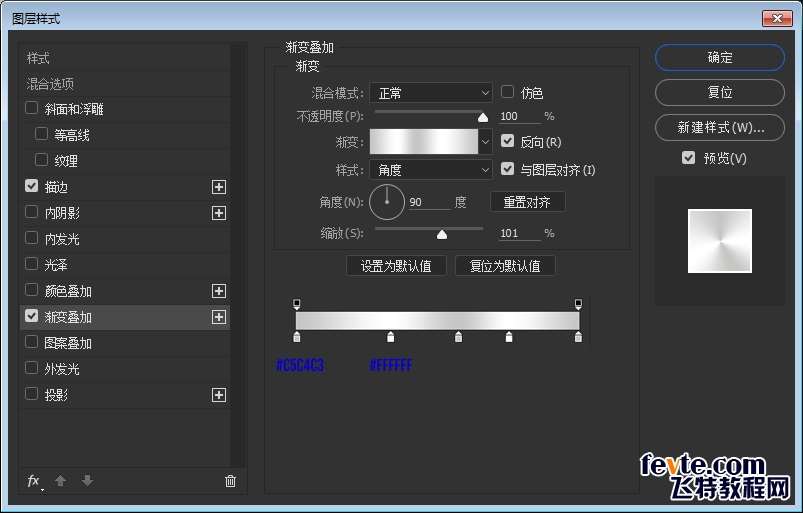Enable the 颜色叠加 checkbox
Image resolution: width=803 pixels, height=513 pixels.
click(x=31, y=290)
